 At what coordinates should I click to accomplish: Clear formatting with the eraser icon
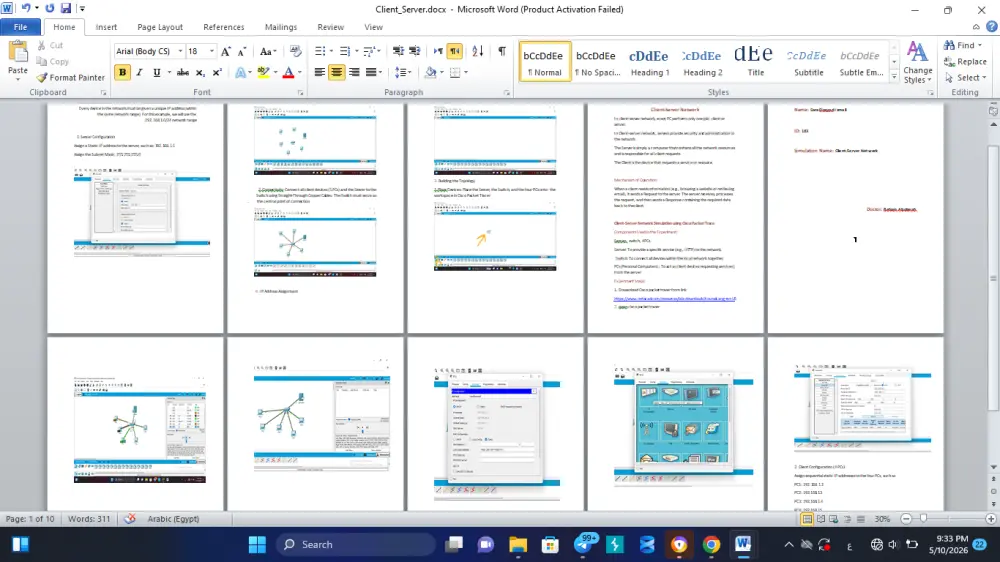coord(295,51)
